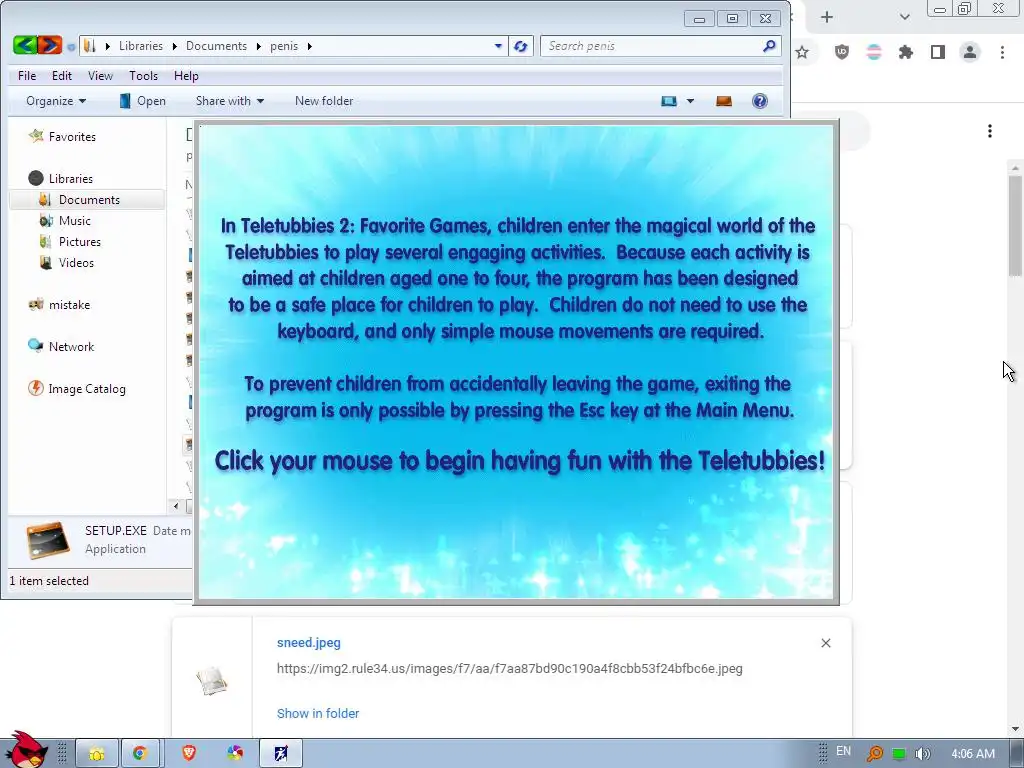This screenshot has width=1024, height=768.
Task: Select Favorites in the navigation pane
Action: 72,136
